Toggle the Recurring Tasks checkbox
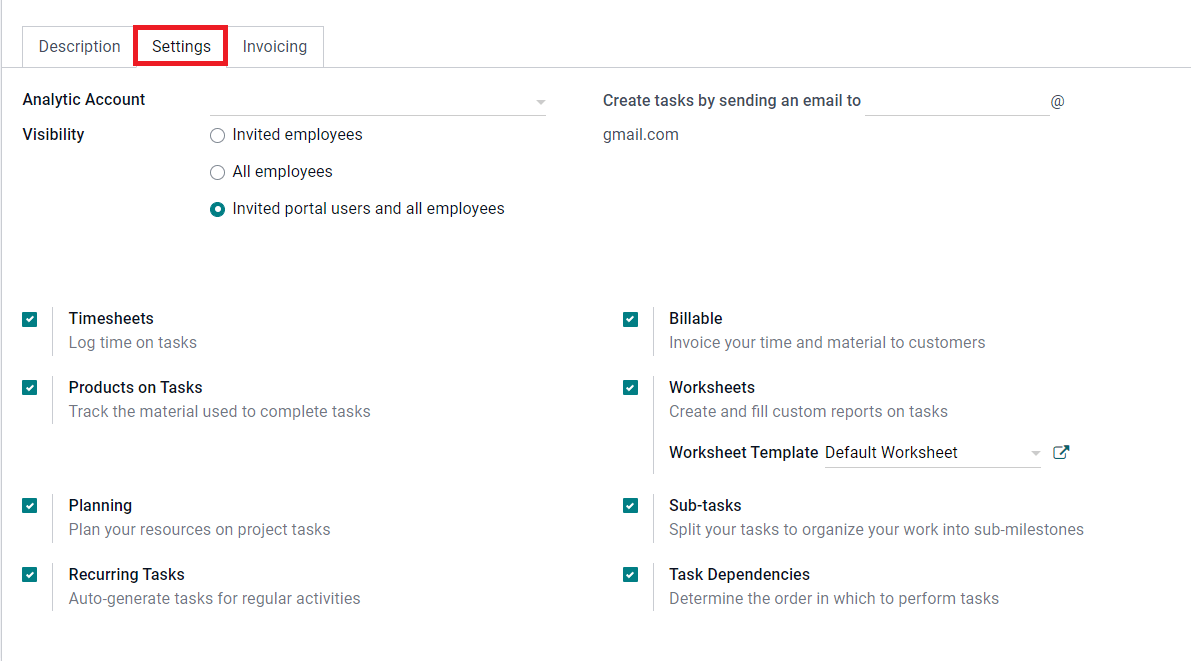The height and width of the screenshot is (661, 1191). tap(30, 574)
